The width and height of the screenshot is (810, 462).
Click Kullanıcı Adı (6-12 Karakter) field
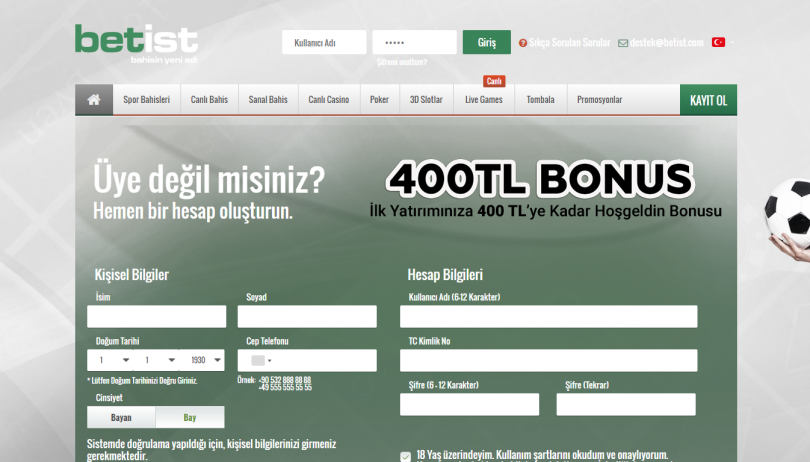pyautogui.click(x=549, y=316)
